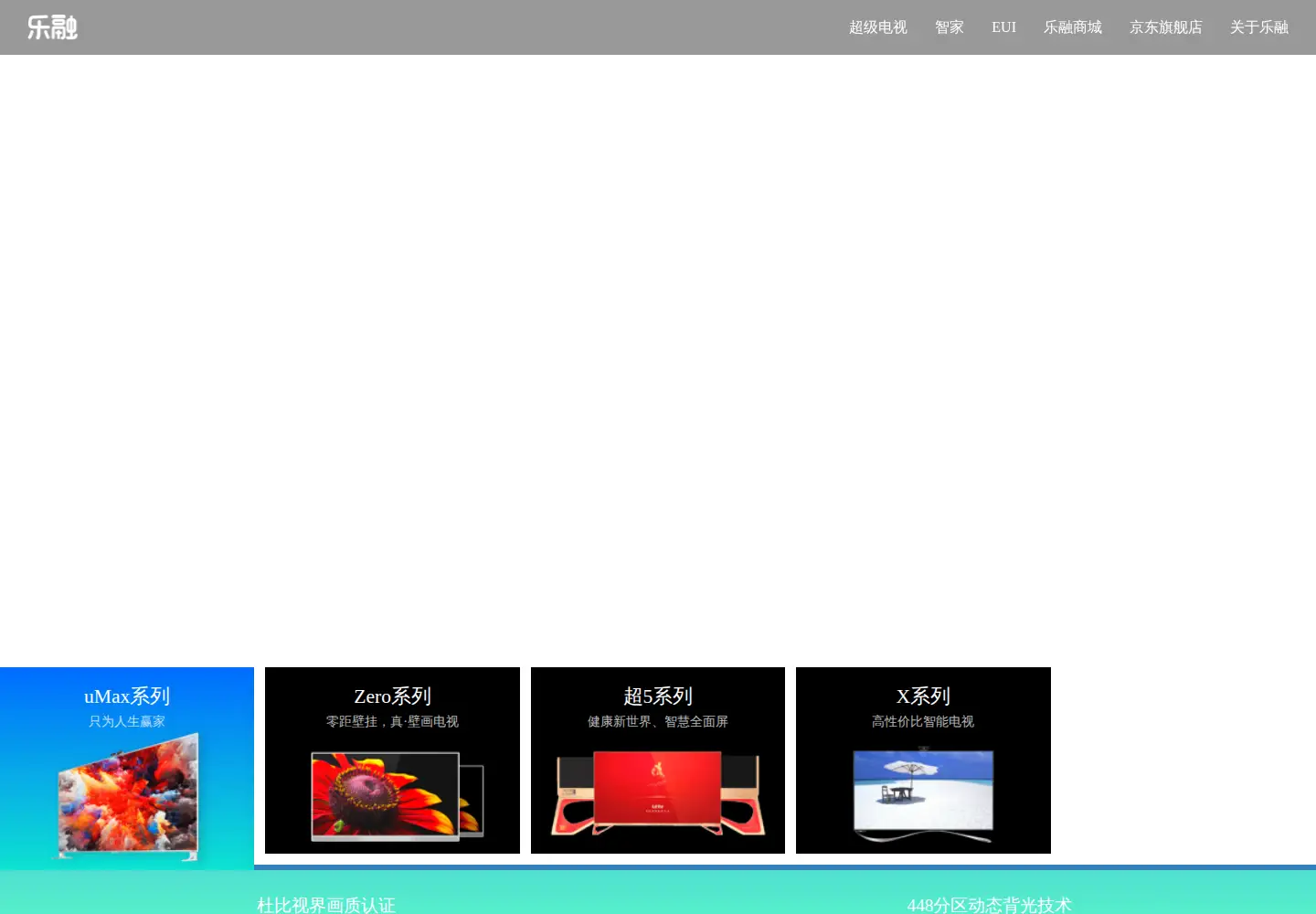The width and height of the screenshot is (1316, 914).
Task: Click the beach-scene X series TV image
Action: click(x=923, y=794)
